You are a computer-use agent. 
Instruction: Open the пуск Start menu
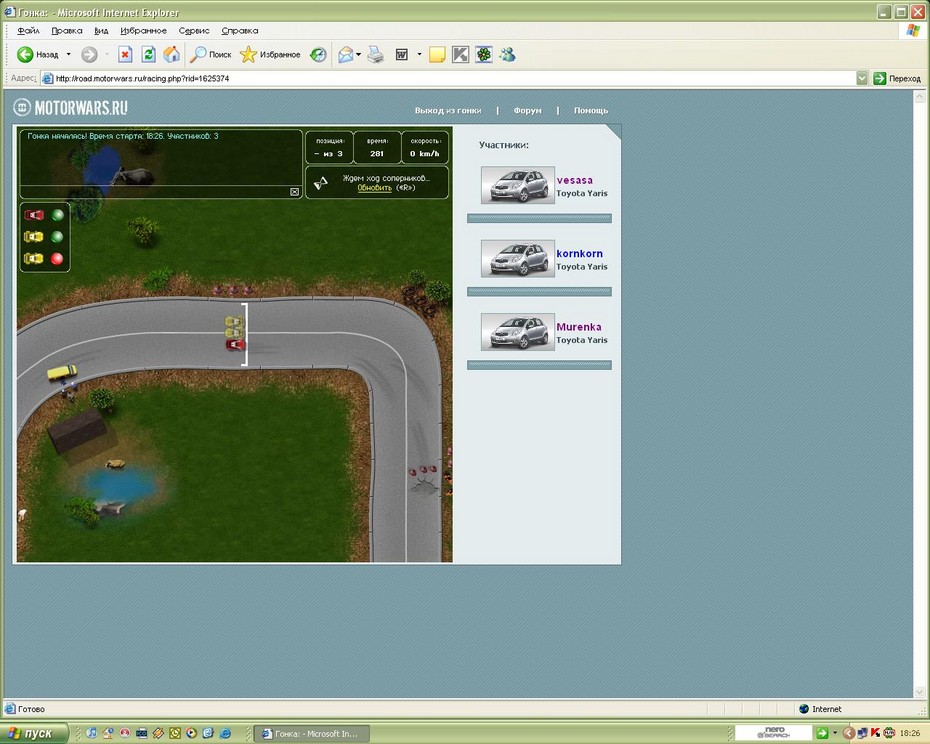(34, 733)
